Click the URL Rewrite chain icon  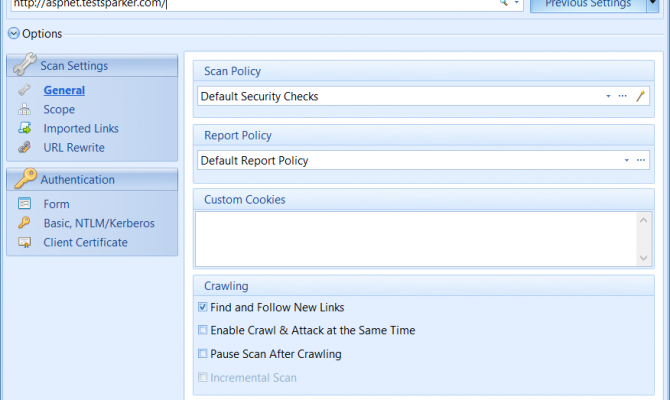click(x=24, y=148)
